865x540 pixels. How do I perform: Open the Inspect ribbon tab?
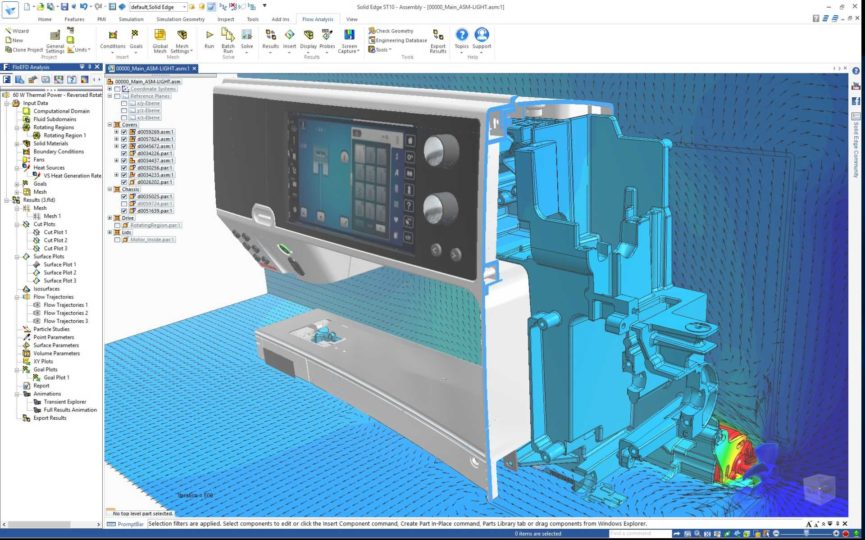[225, 19]
